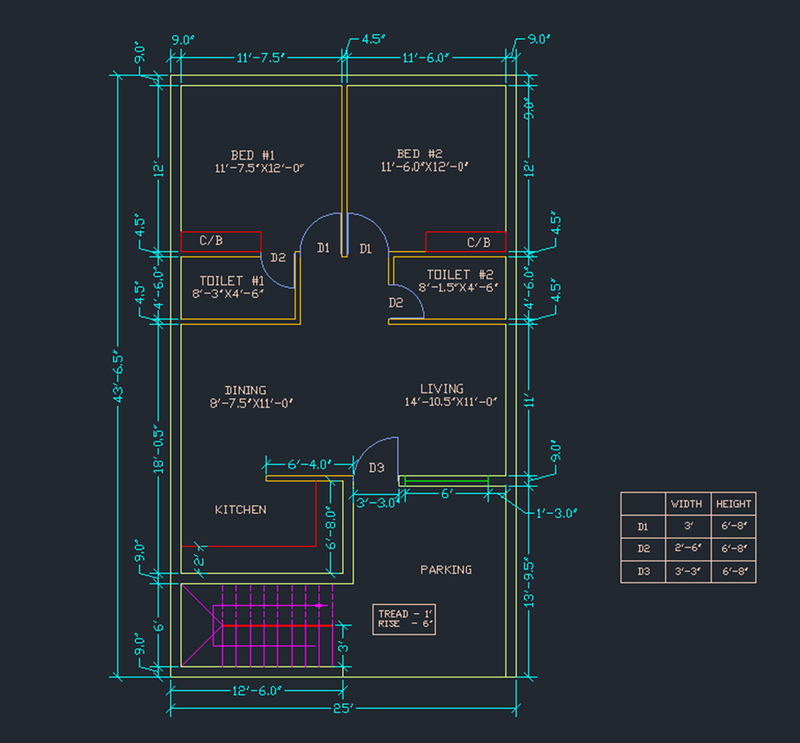800x743 pixels.
Task: Select the 11'-6.0" top dimension text
Action: pyautogui.click(x=426, y=58)
